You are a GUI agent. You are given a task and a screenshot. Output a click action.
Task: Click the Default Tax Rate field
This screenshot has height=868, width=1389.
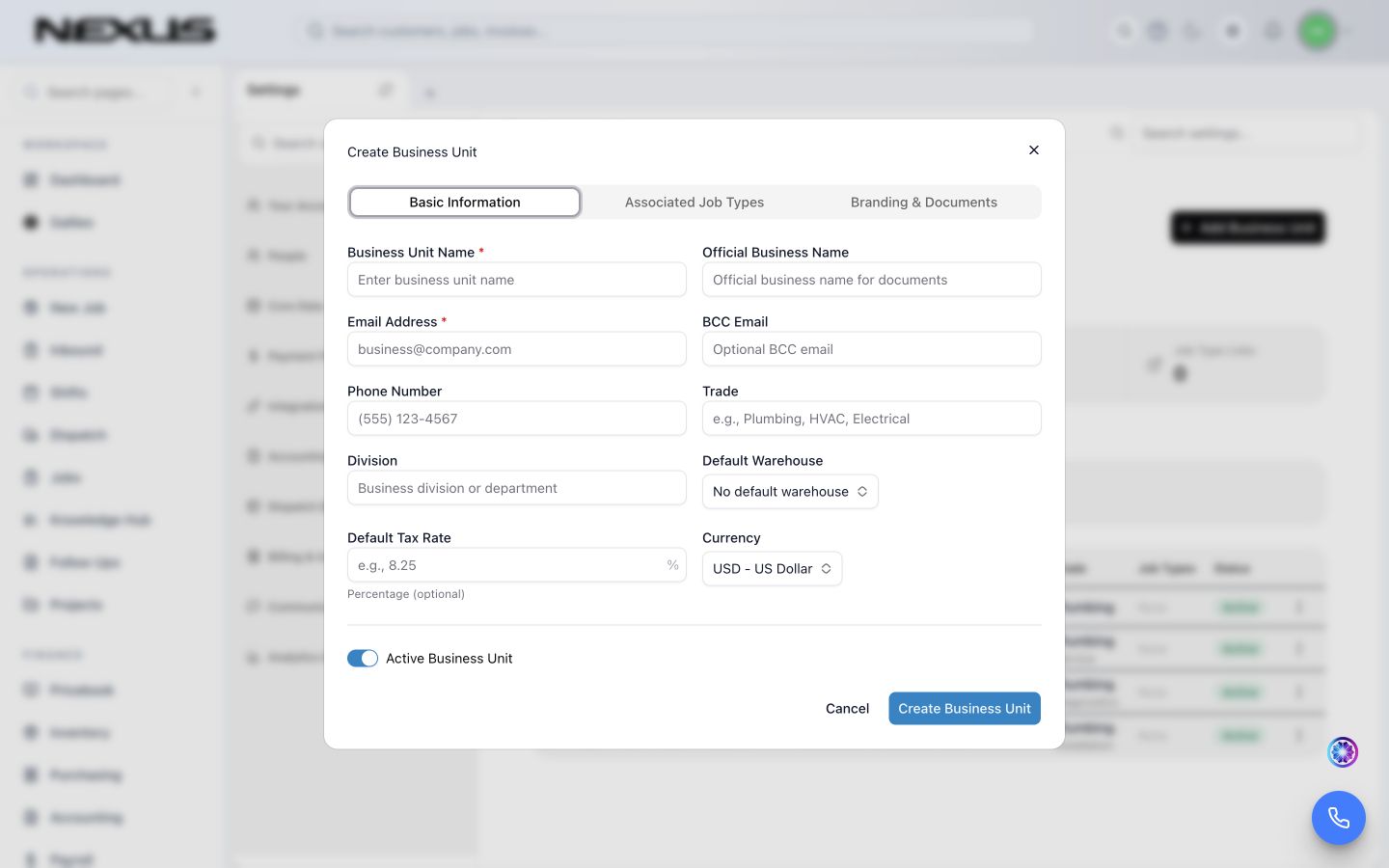click(517, 565)
